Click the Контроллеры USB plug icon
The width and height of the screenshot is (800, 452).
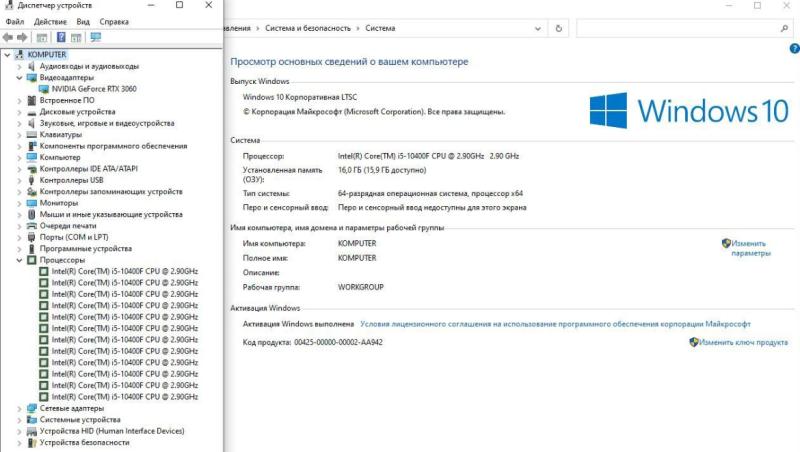[32, 180]
